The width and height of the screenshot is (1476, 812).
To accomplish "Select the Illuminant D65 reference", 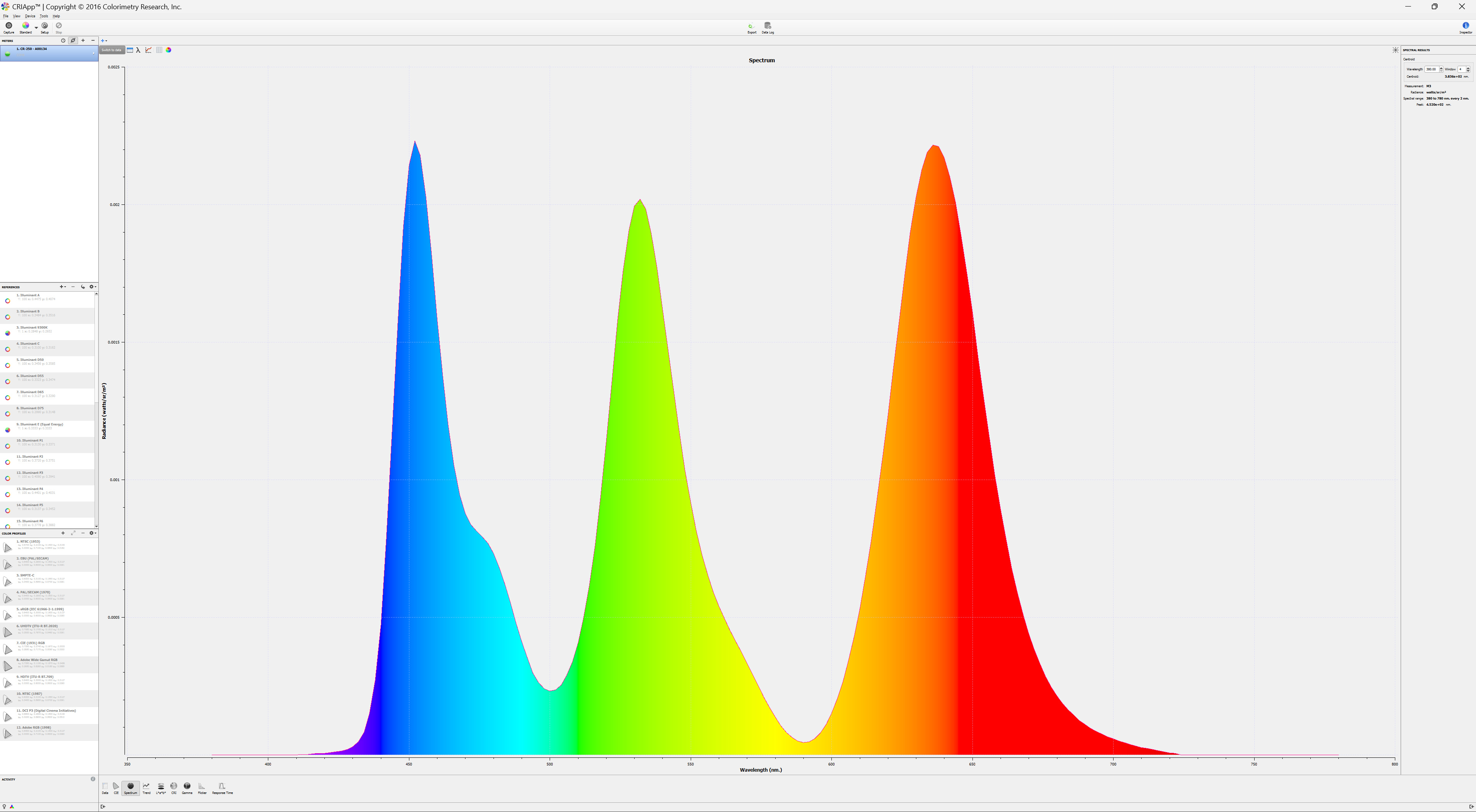I will (32, 394).
